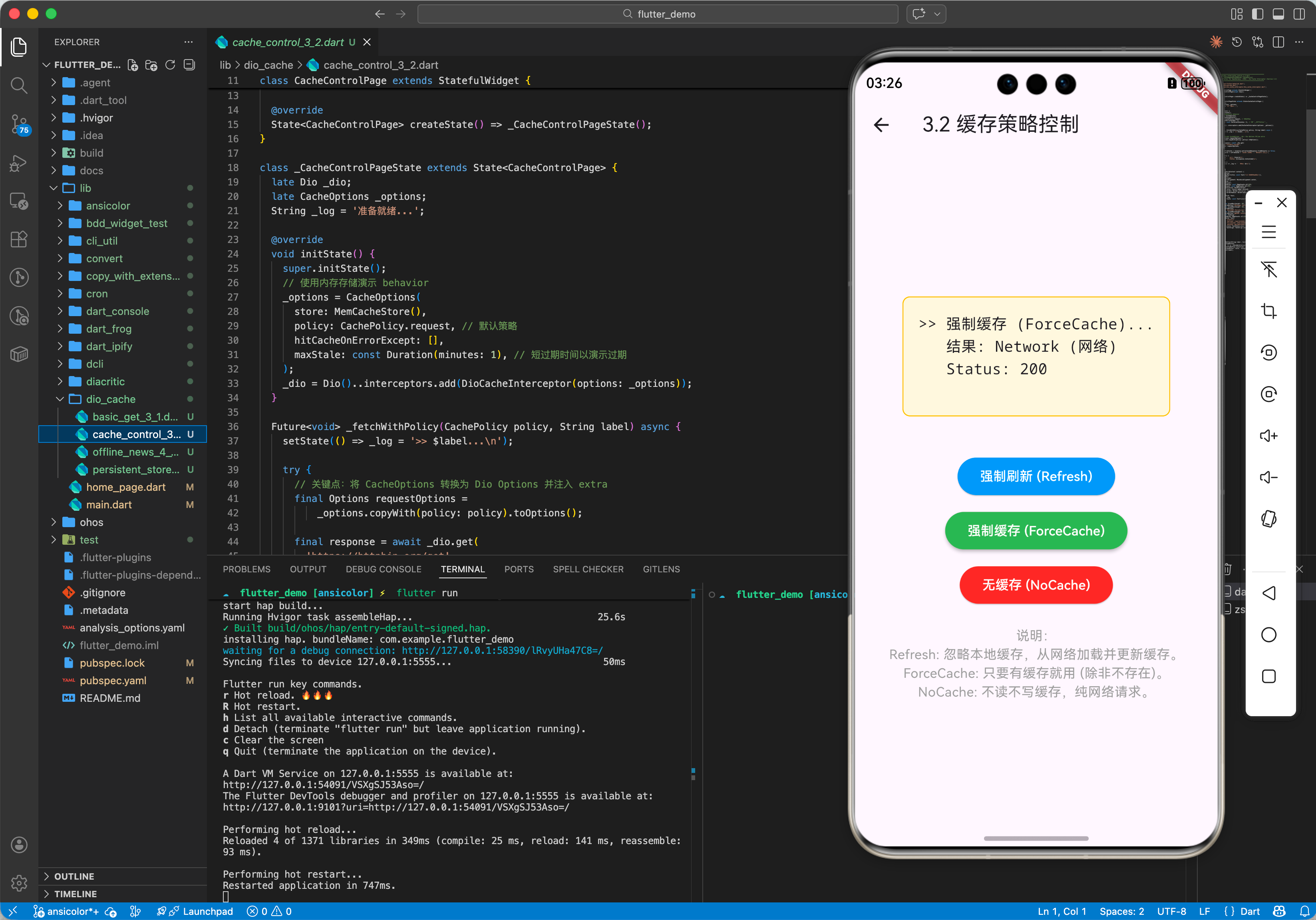Image resolution: width=1316 pixels, height=920 pixels.
Task: Toggle the bottom panel layout button
Action: pos(1278,14)
